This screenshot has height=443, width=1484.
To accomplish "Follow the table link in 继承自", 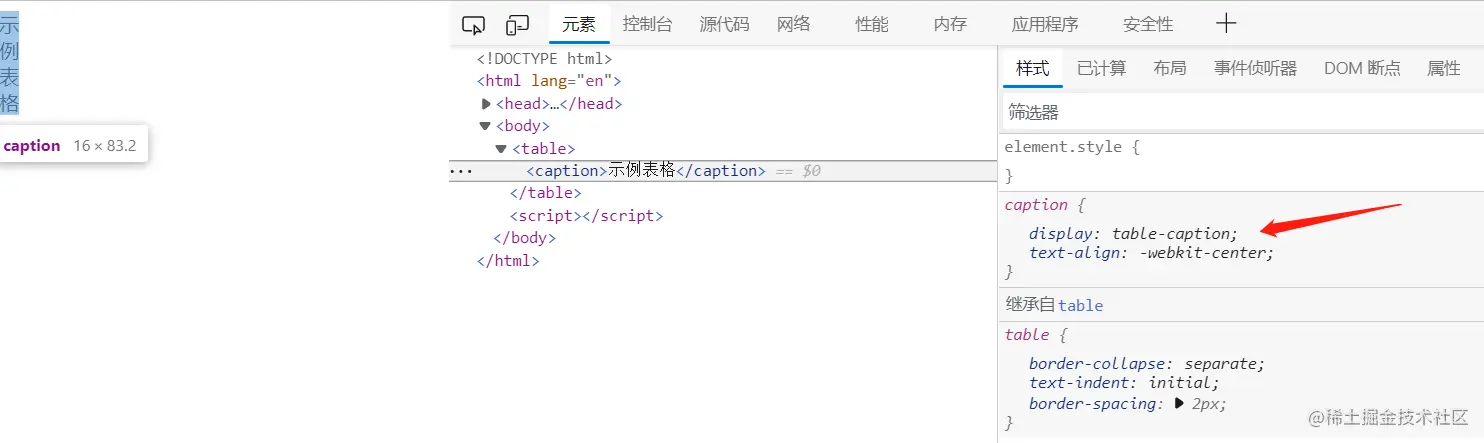I will pyautogui.click(x=1081, y=305).
